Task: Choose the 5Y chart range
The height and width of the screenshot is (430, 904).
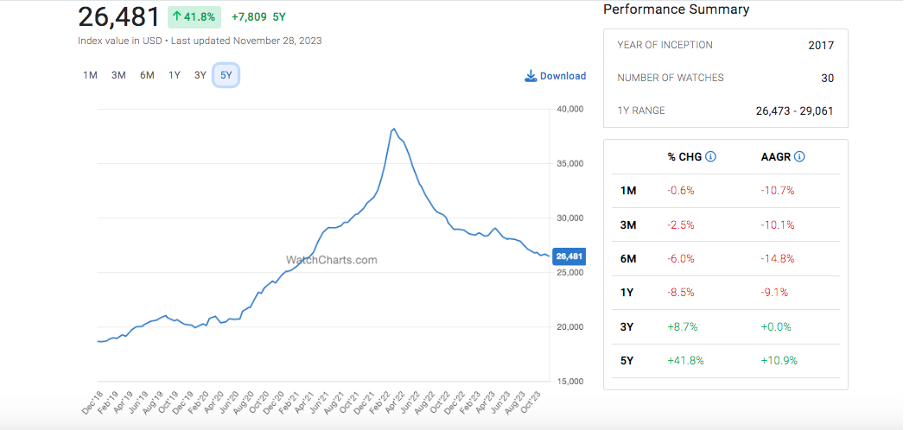Action: click(226, 76)
